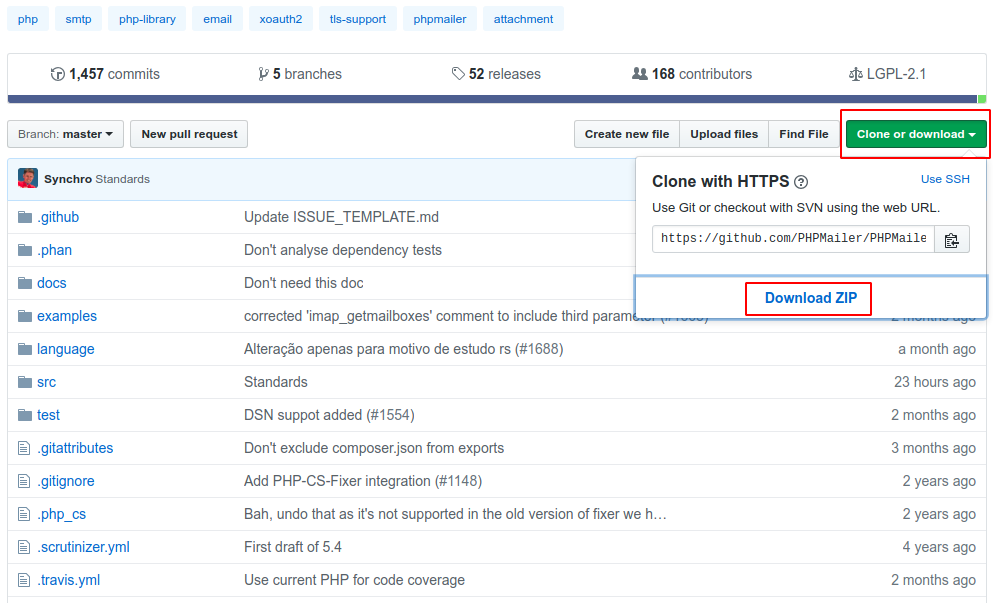Switch to Use SSH

coord(945,179)
